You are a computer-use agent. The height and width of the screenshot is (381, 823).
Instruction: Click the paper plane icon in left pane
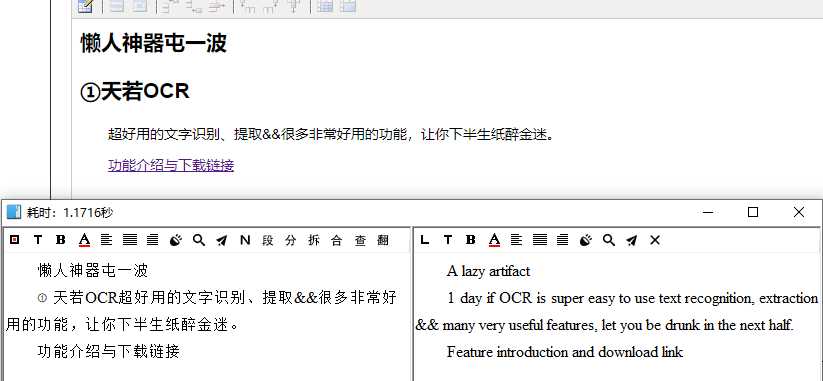coord(221,240)
